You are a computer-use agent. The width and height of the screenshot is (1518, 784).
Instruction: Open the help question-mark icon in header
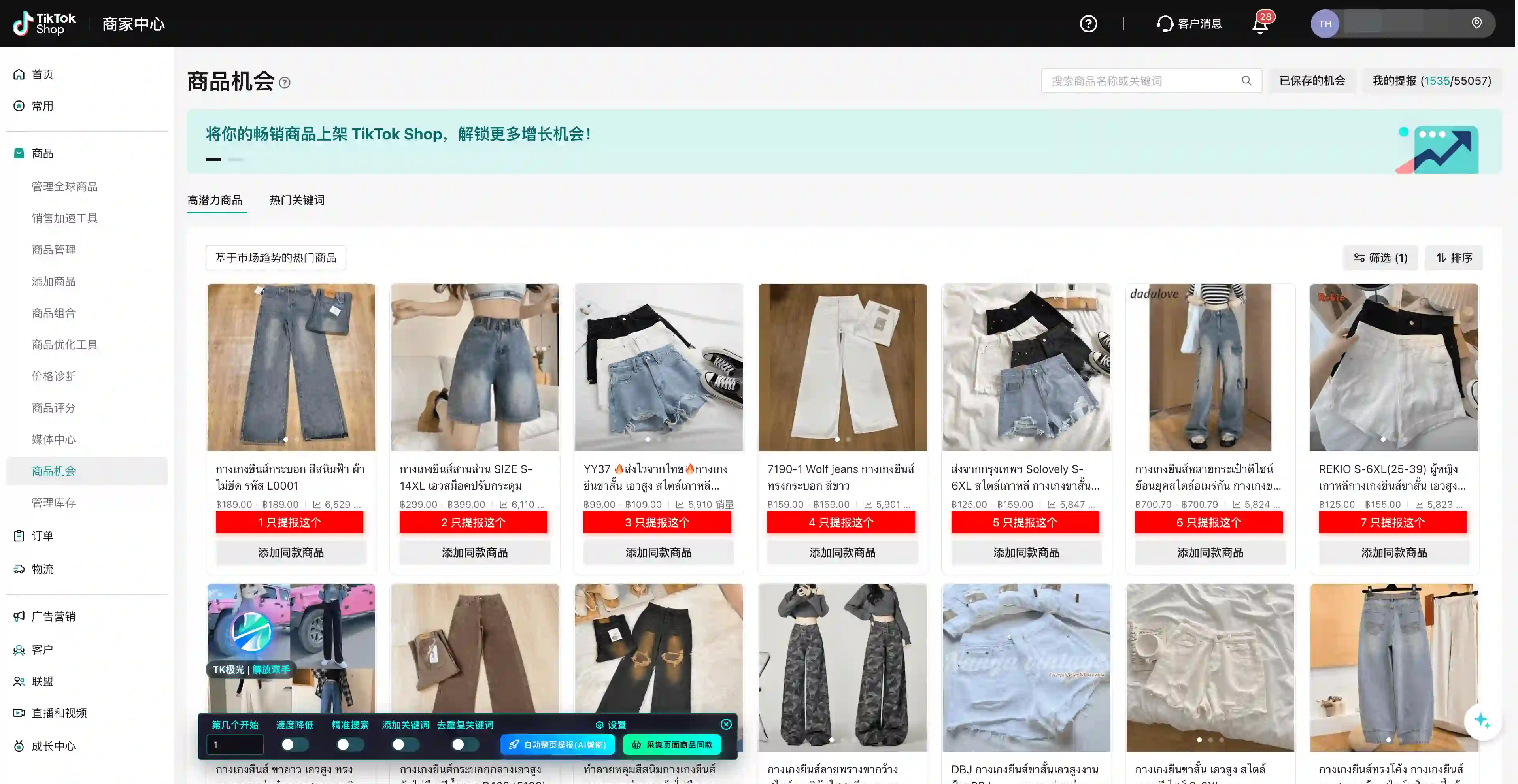click(1088, 24)
